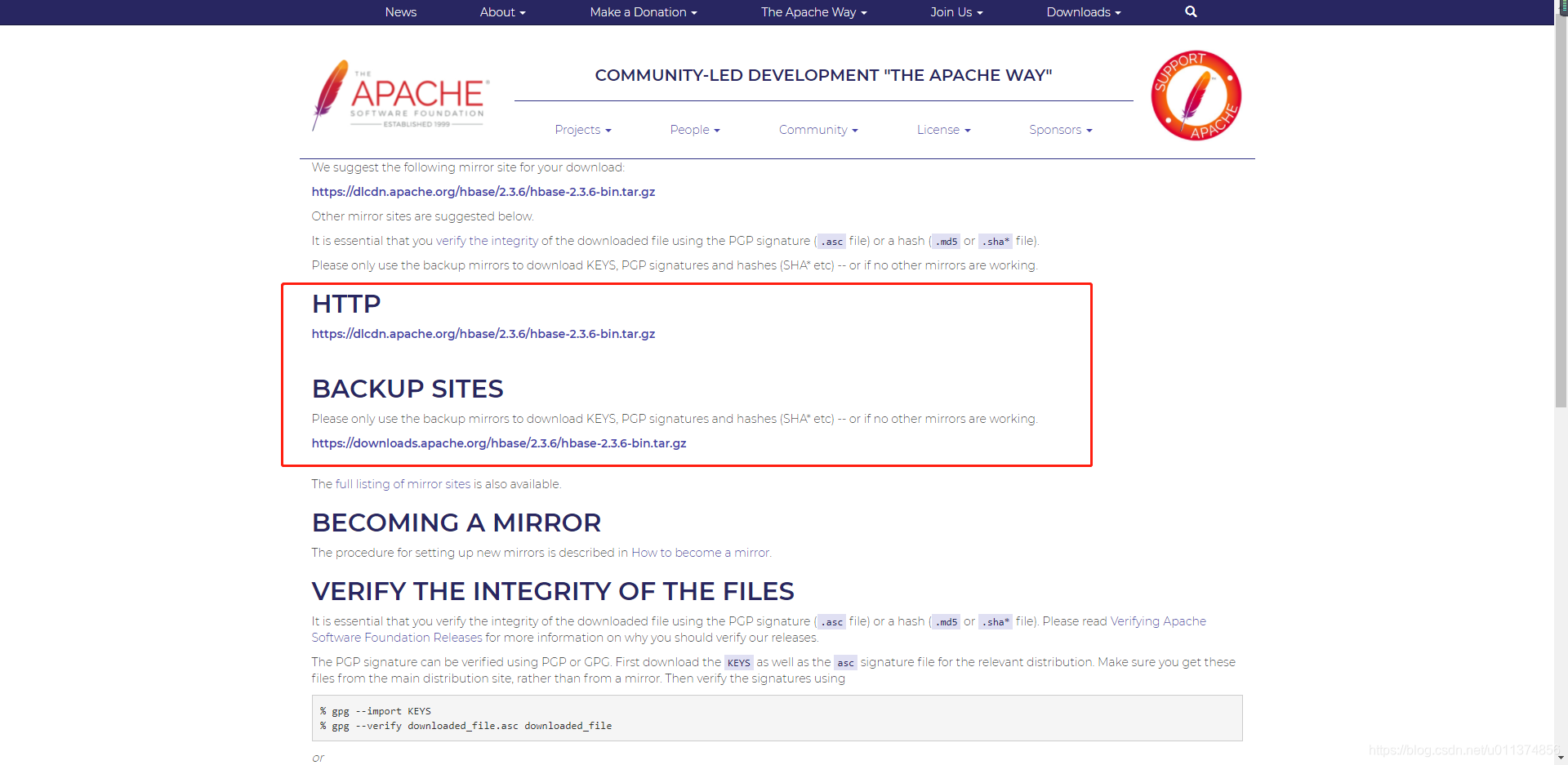Click the HTTP heading
Viewport: 1568px width, 765px height.
pos(346,304)
